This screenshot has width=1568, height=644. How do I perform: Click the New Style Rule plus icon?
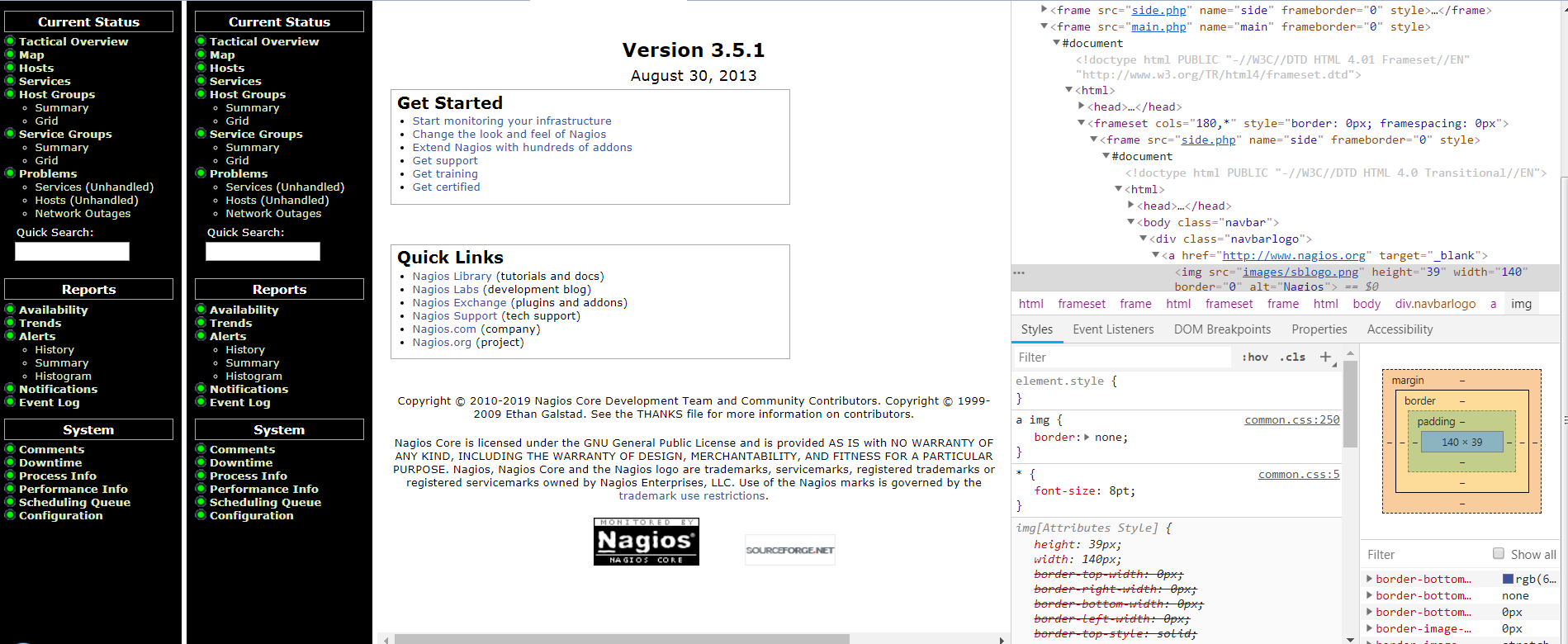[x=1325, y=357]
